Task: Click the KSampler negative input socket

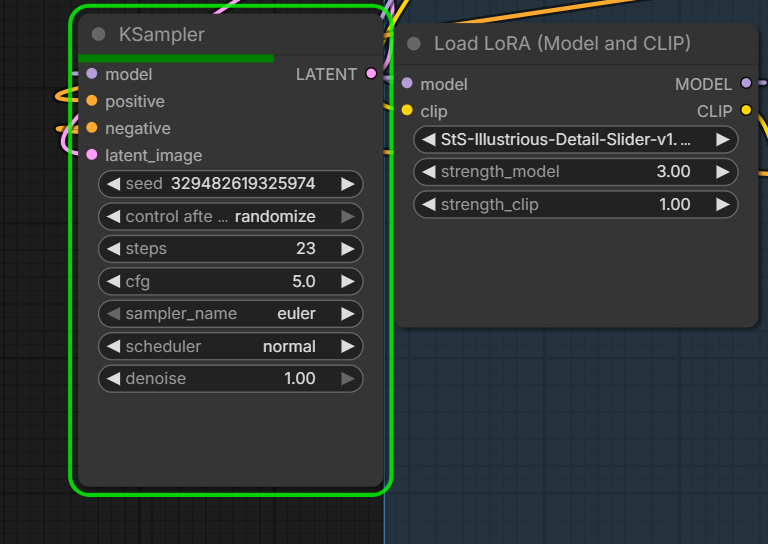Action: point(92,128)
